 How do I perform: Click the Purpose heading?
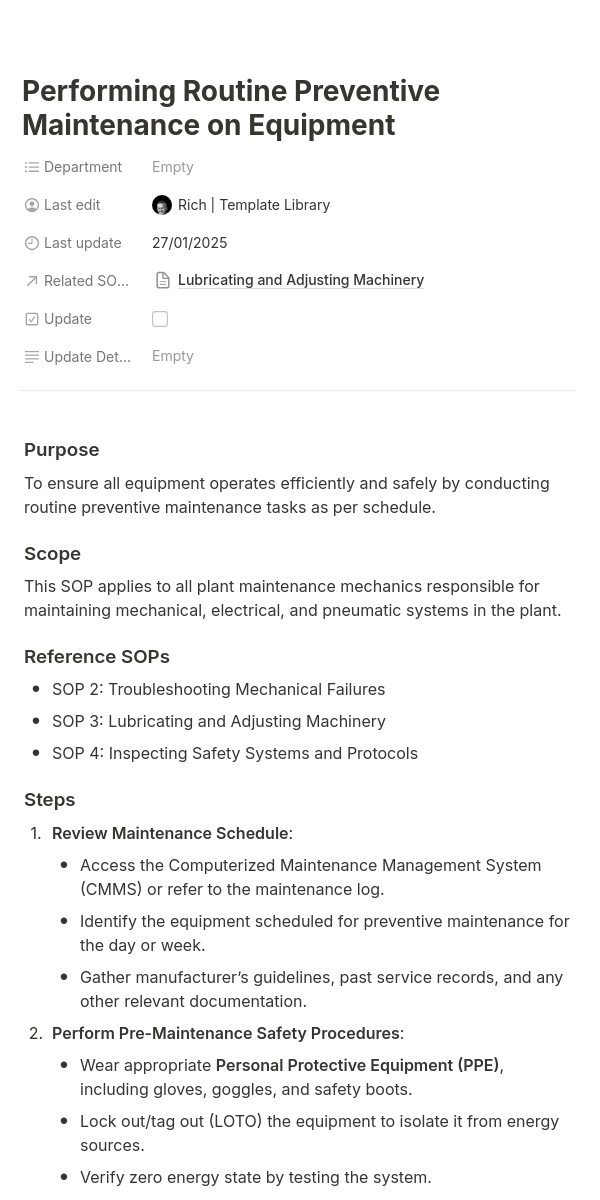pyautogui.click(x=62, y=450)
